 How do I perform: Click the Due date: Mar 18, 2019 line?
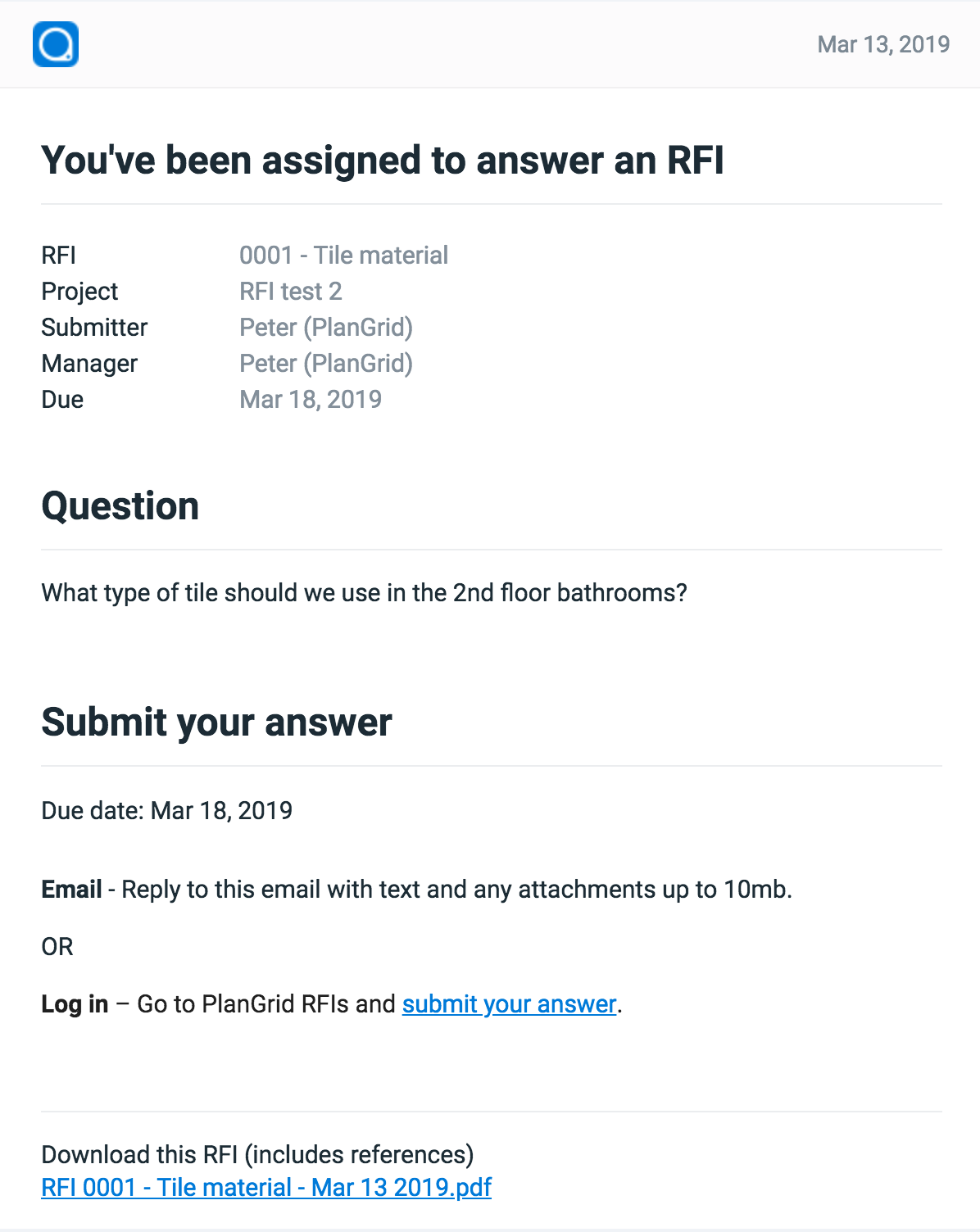click(x=167, y=811)
